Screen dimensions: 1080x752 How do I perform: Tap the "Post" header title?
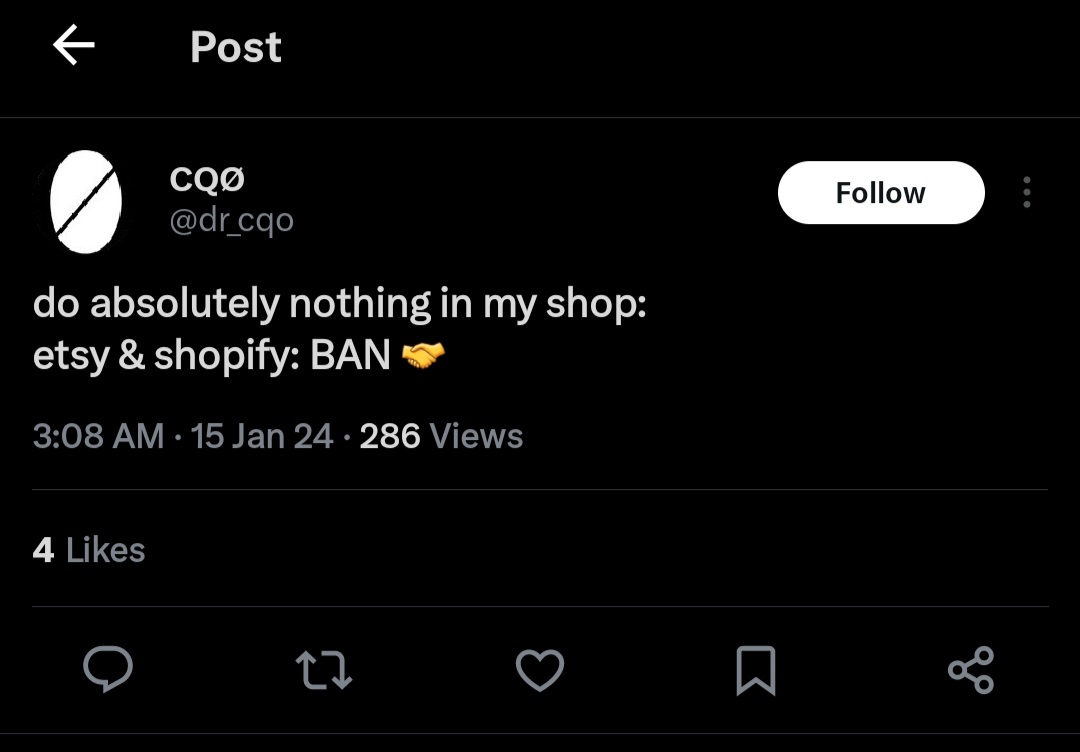tap(236, 47)
